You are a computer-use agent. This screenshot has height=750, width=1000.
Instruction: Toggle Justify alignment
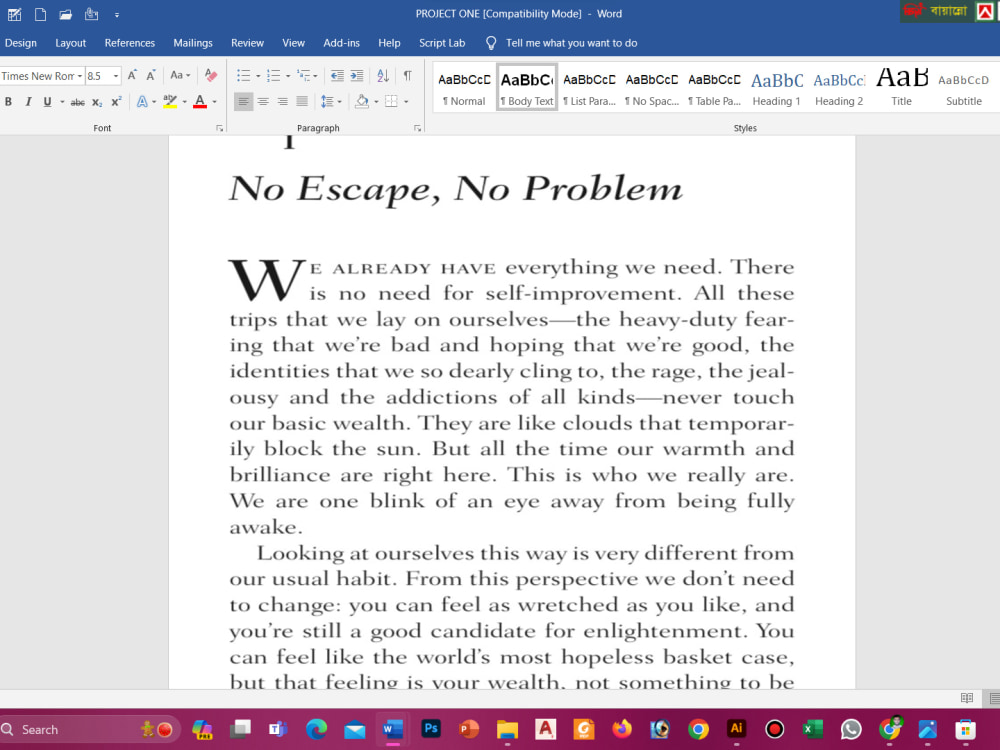[x=302, y=101]
